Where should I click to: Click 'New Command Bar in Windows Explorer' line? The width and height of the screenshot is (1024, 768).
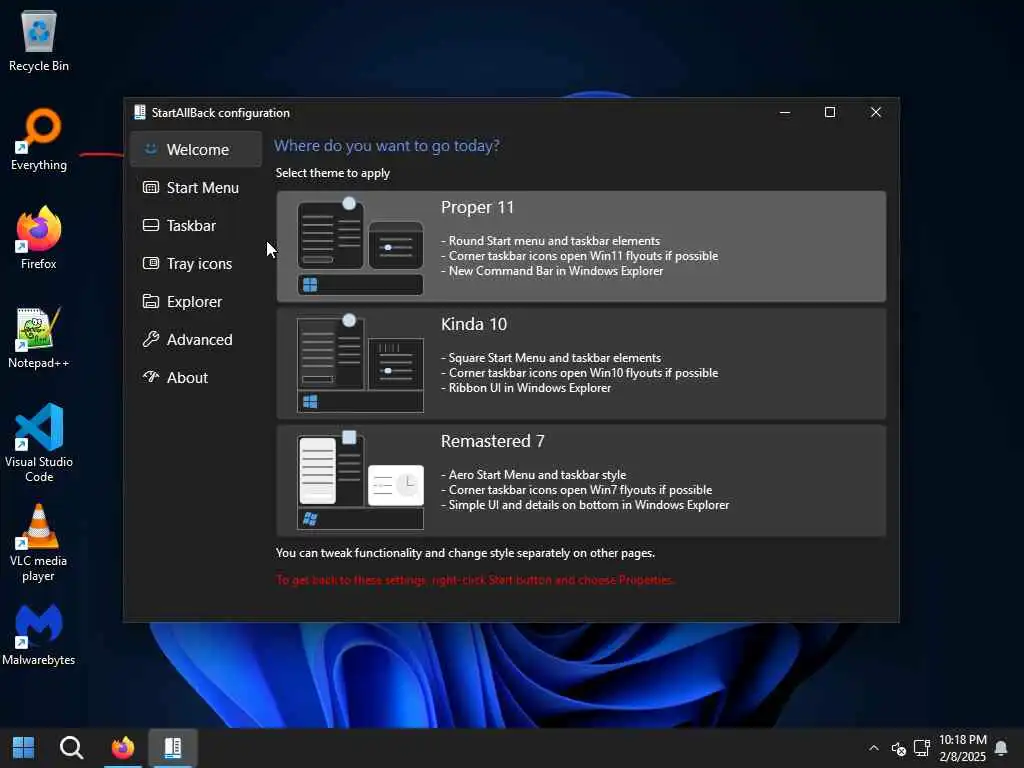[x=552, y=271]
